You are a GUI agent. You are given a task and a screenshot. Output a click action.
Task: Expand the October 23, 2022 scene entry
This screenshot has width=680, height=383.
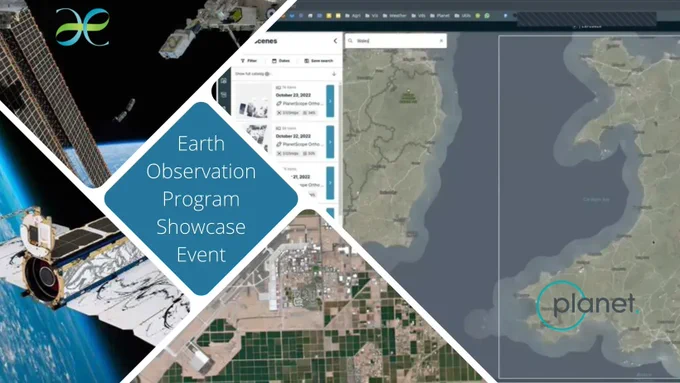(330, 101)
